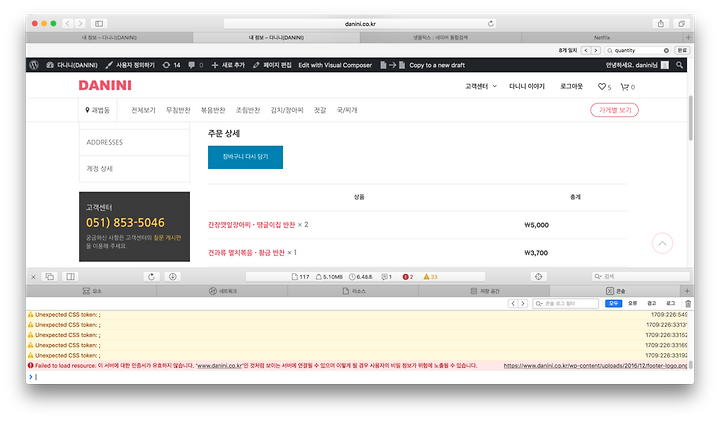Open ADDRESSES in account sidebar
The height and width of the screenshot is (421, 720).
click(134, 142)
